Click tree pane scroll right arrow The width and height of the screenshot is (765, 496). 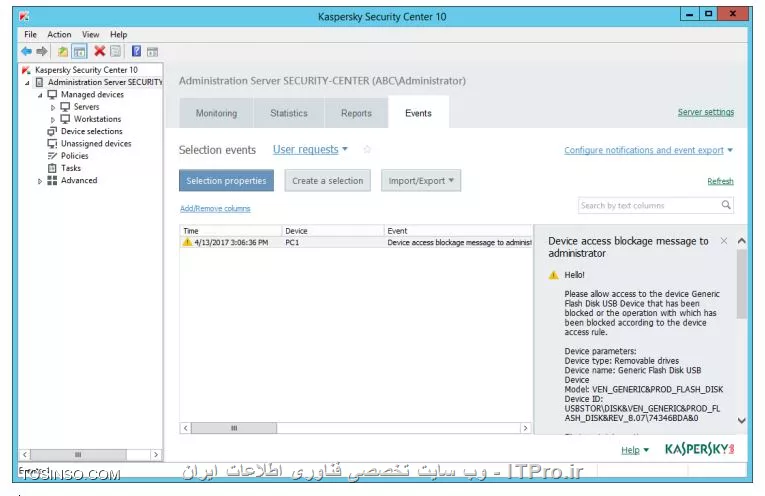(x=156, y=455)
